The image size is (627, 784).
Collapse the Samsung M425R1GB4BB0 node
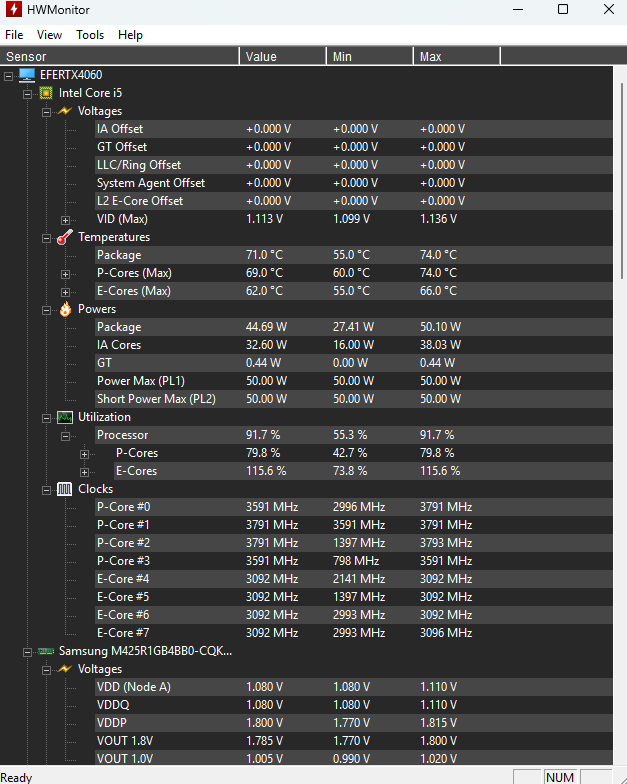tap(28, 652)
